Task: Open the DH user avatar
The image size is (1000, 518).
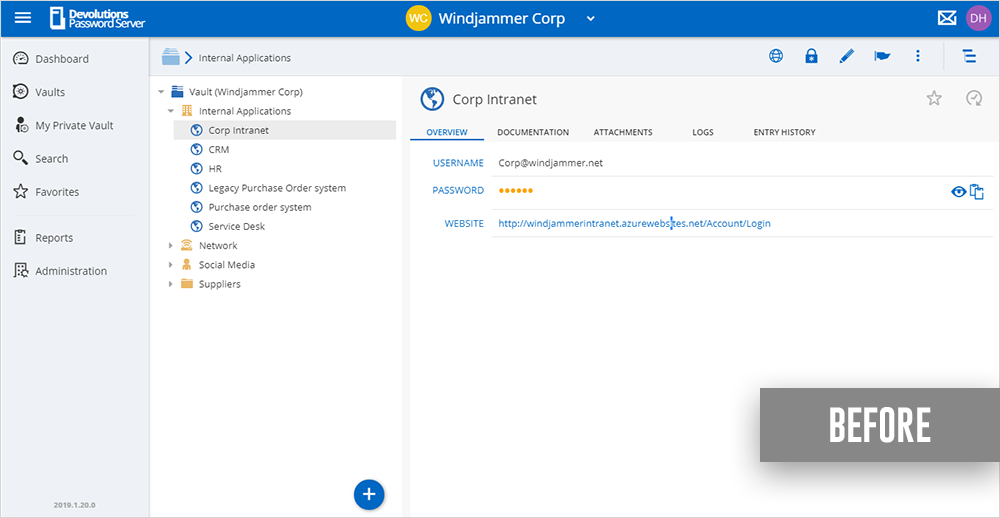Action: [978, 18]
